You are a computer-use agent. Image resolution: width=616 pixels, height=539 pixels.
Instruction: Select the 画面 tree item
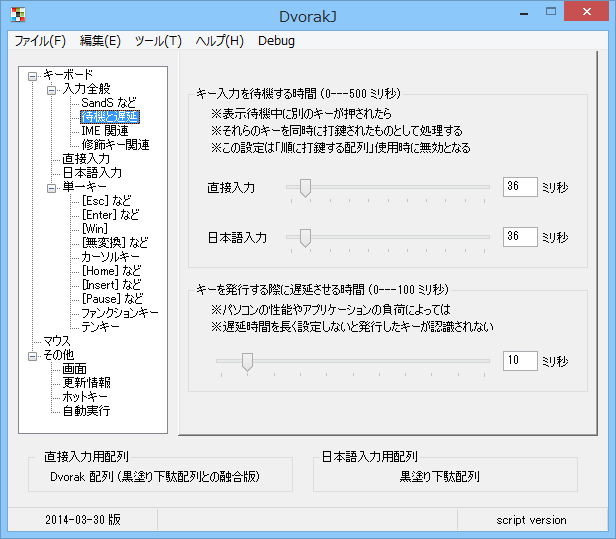[x=74, y=369]
